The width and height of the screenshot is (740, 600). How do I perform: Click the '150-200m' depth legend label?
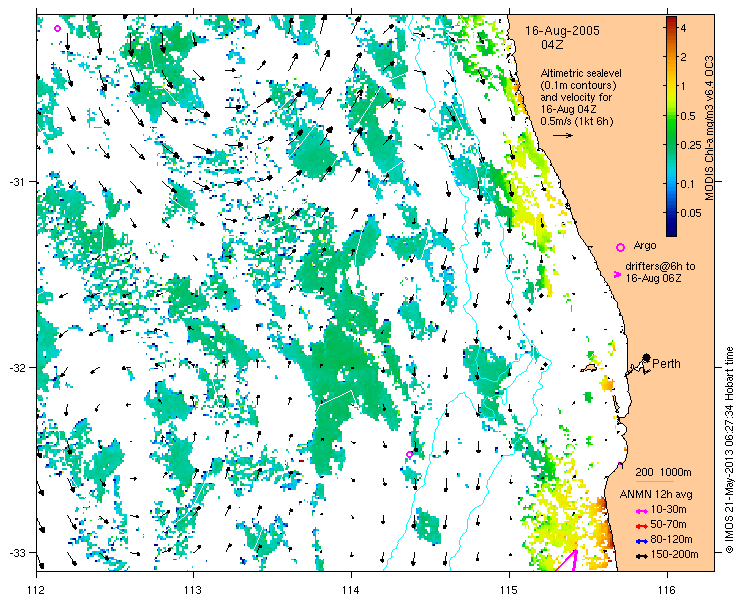[x=674, y=555]
